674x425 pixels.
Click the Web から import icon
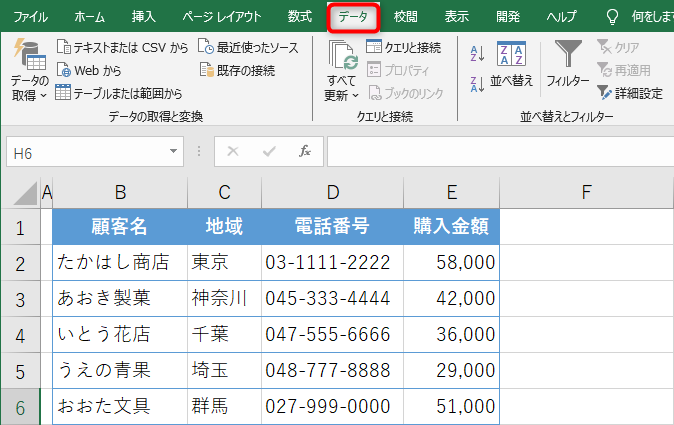point(64,70)
